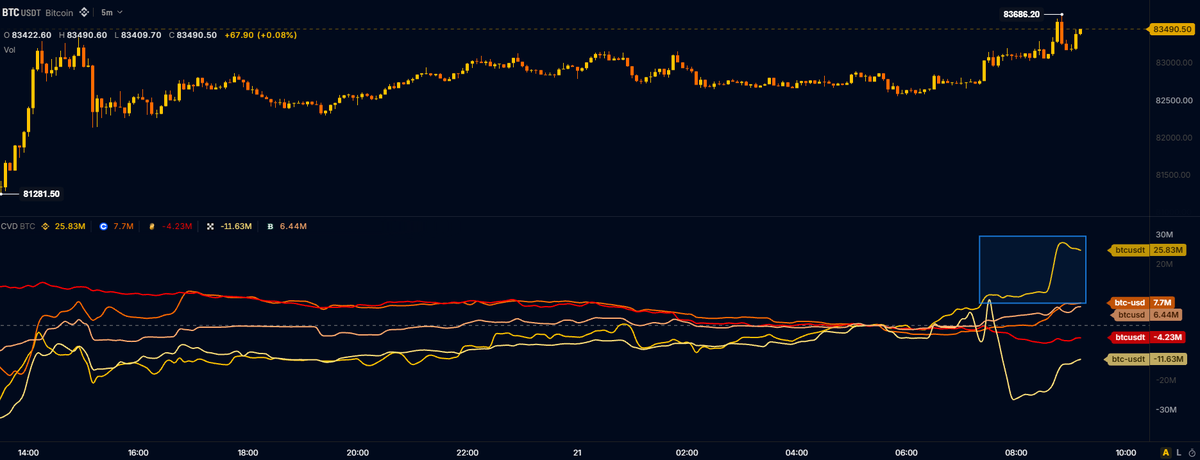Click the timer clock icon at bottom right
The height and width of the screenshot is (460, 1200).
1191,453
